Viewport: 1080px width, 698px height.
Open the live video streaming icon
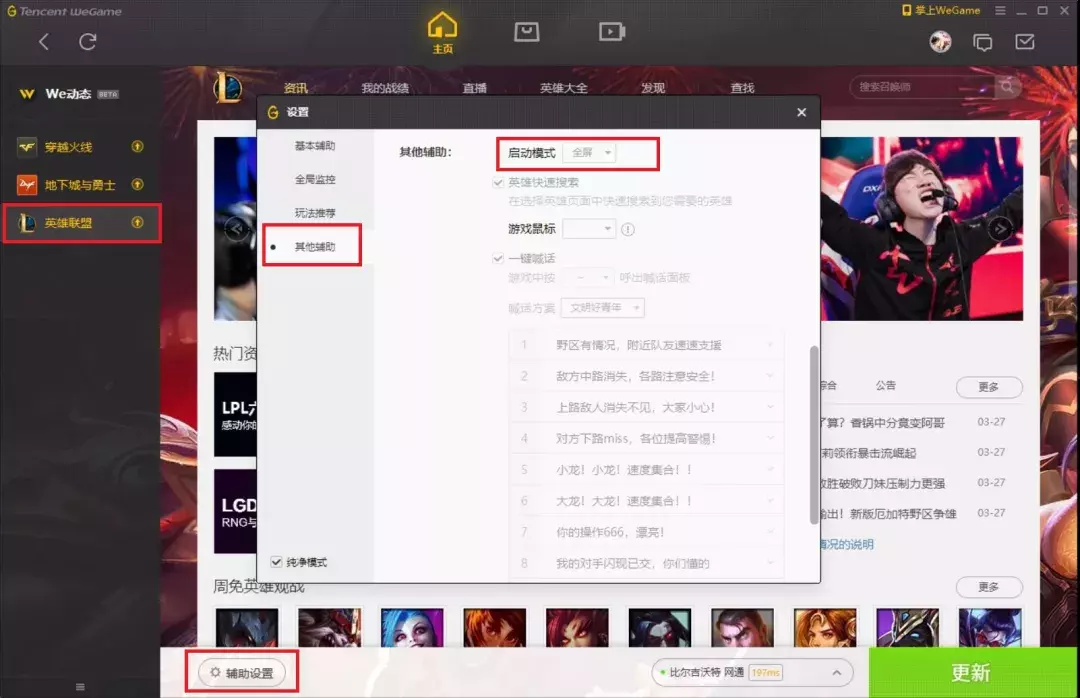(x=612, y=31)
